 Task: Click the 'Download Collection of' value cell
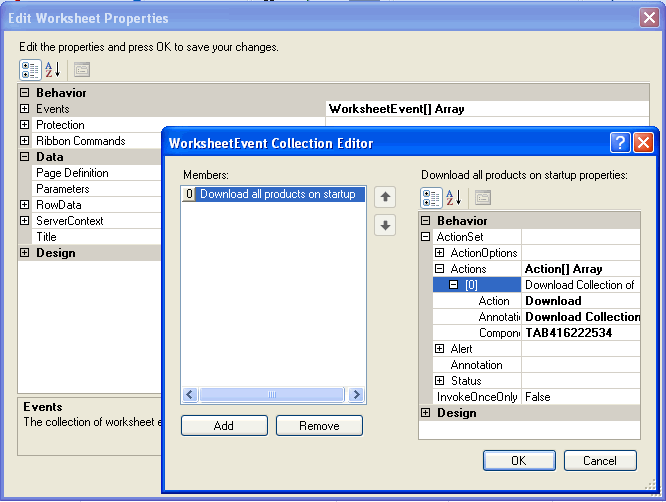[581, 285]
